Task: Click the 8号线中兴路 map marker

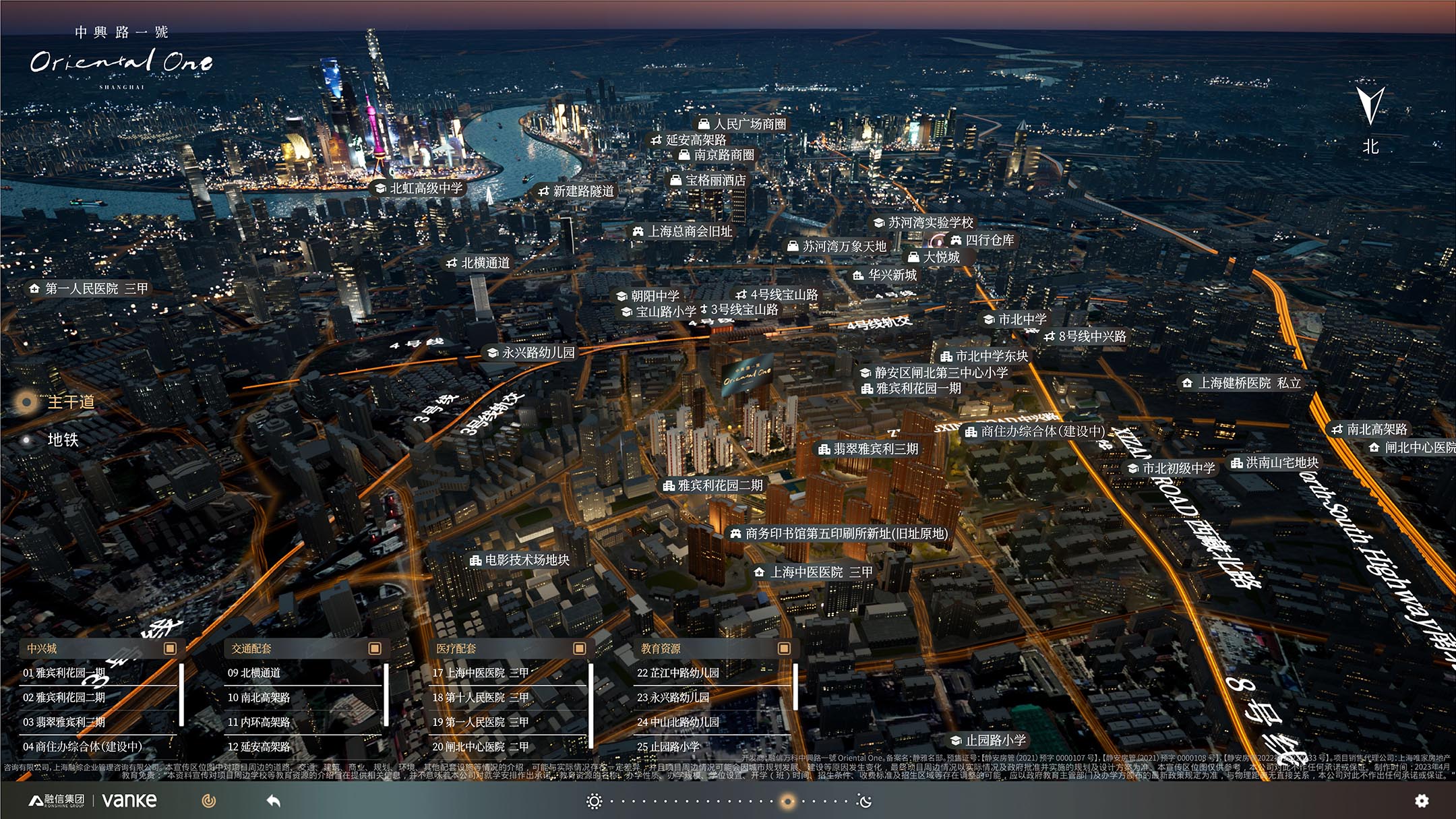Action: coord(1085,336)
